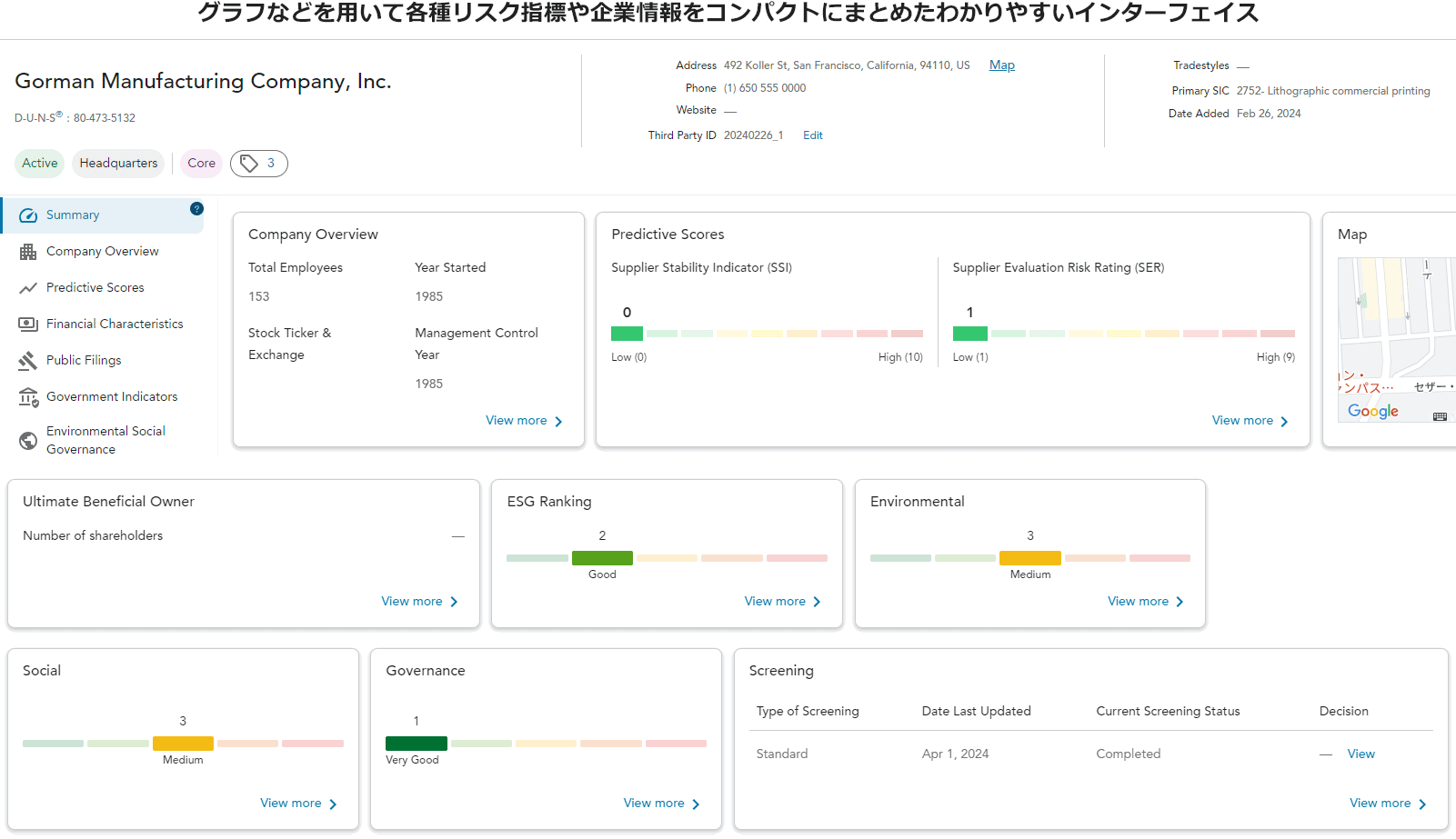The height and width of the screenshot is (839, 1456).
Task: Click the Date Added value Feb 26, 2024
Action: tap(1269, 114)
